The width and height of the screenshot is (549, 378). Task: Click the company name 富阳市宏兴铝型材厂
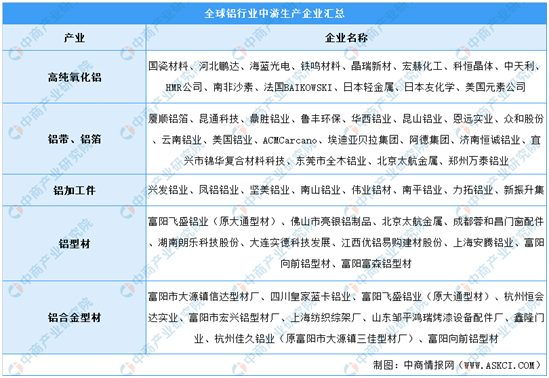pyautogui.click(x=234, y=318)
